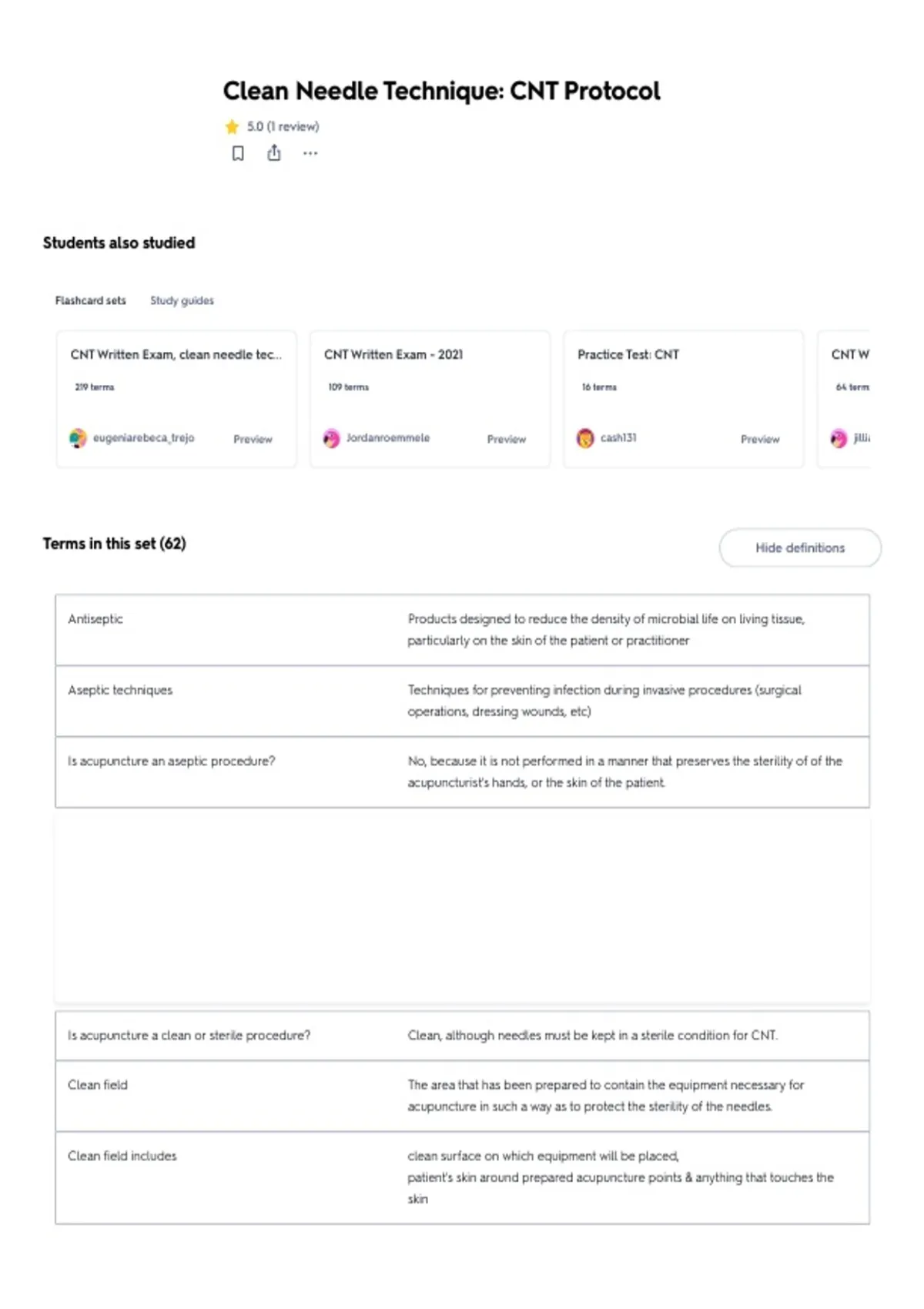
Task: Preview the Practice Test: CNT set
Action: coord(760,439)
